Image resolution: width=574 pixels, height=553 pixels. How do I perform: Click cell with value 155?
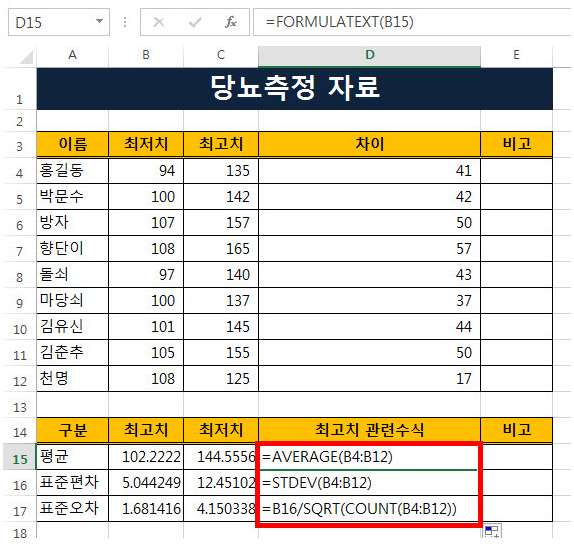pos(221,353)
